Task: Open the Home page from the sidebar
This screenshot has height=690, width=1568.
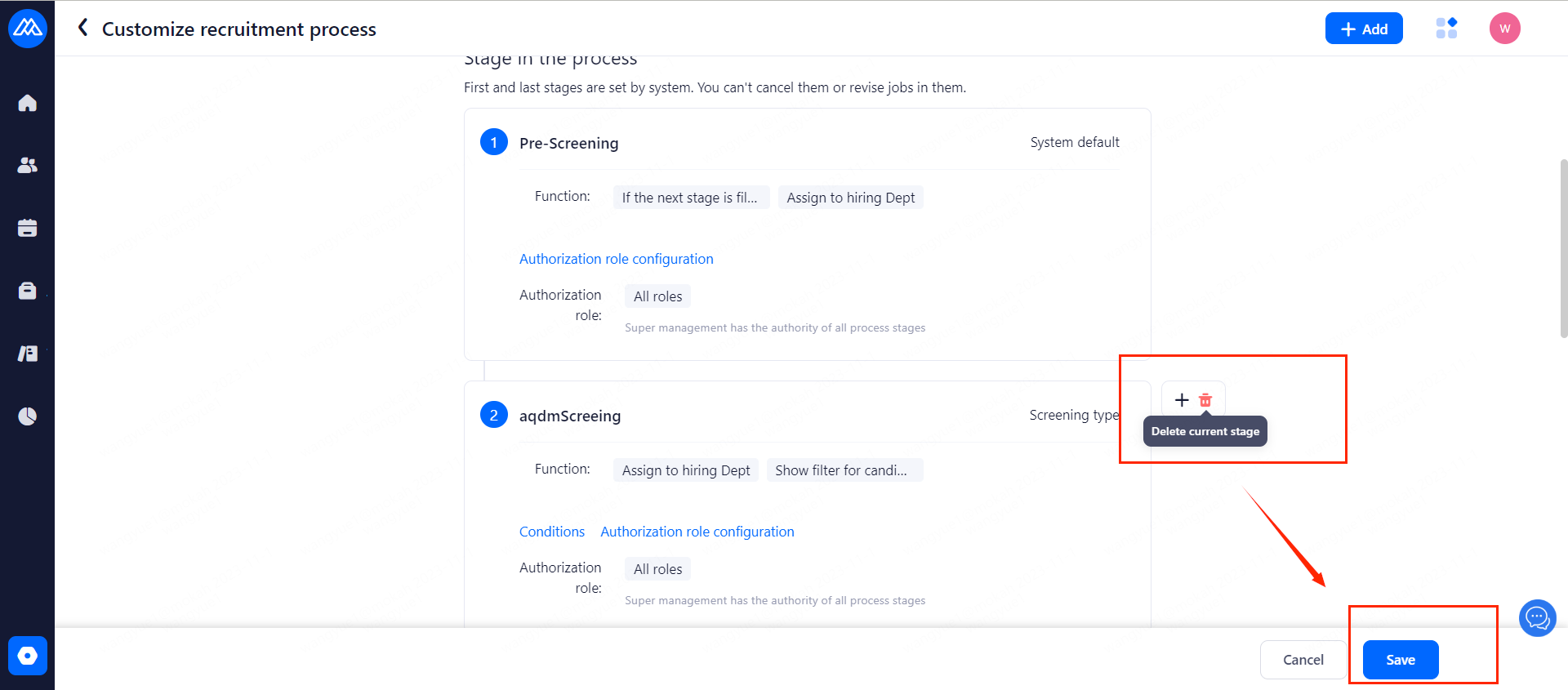Action: 28,103
